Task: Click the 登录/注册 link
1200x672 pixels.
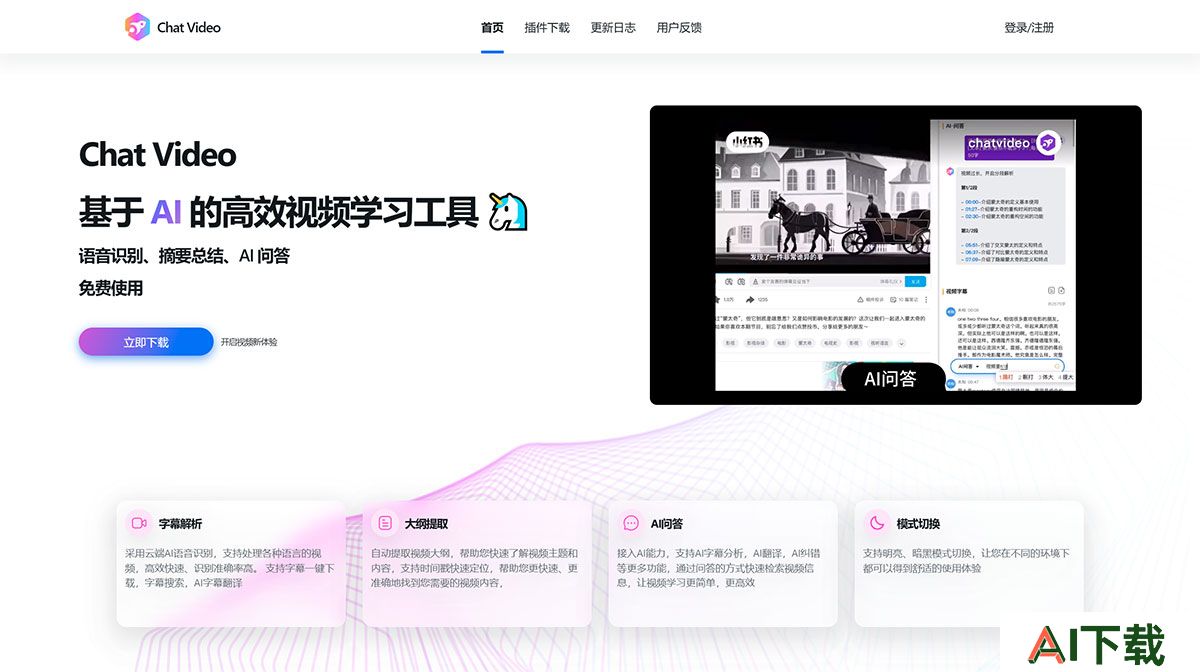Action: [1029, 27]
